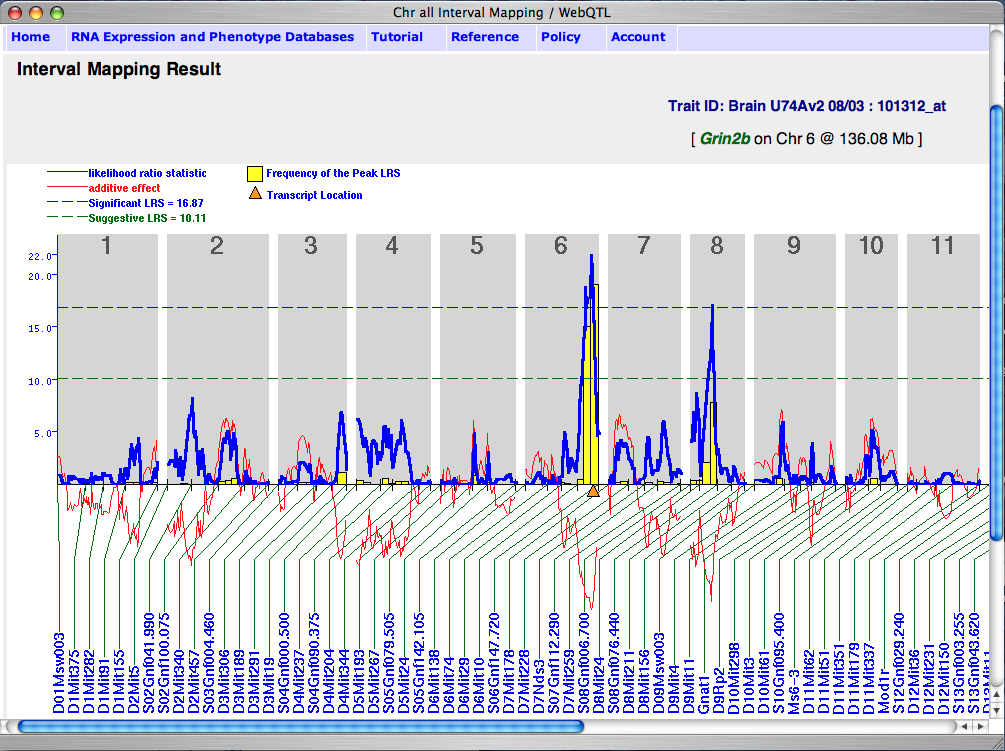Click the orange transcript location triangle on chromosome 6
This screenshot has height=751, width=1005.
[x=593, y=491]
